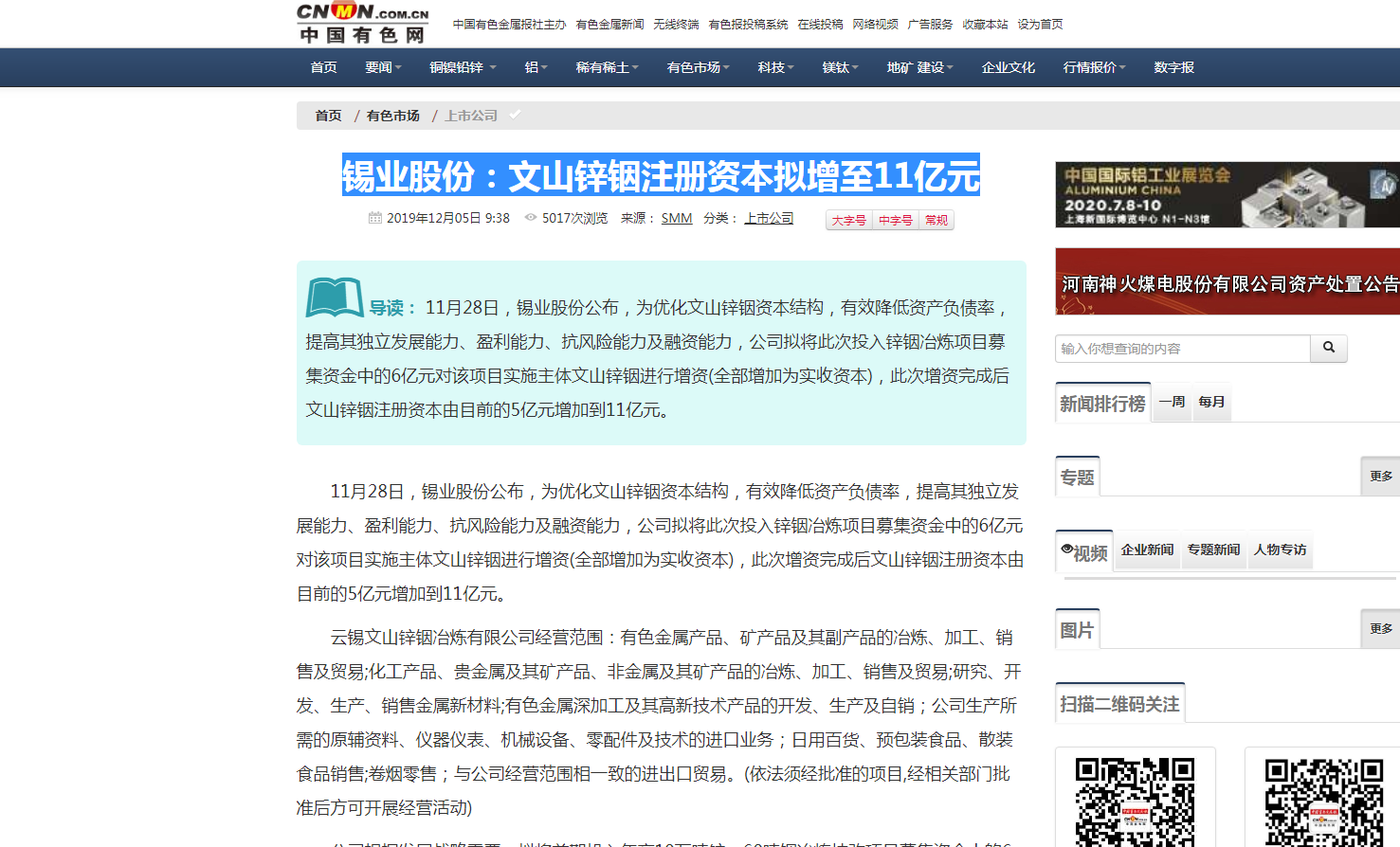Click the right QR code image
1400x847 pixels.
1324,801
